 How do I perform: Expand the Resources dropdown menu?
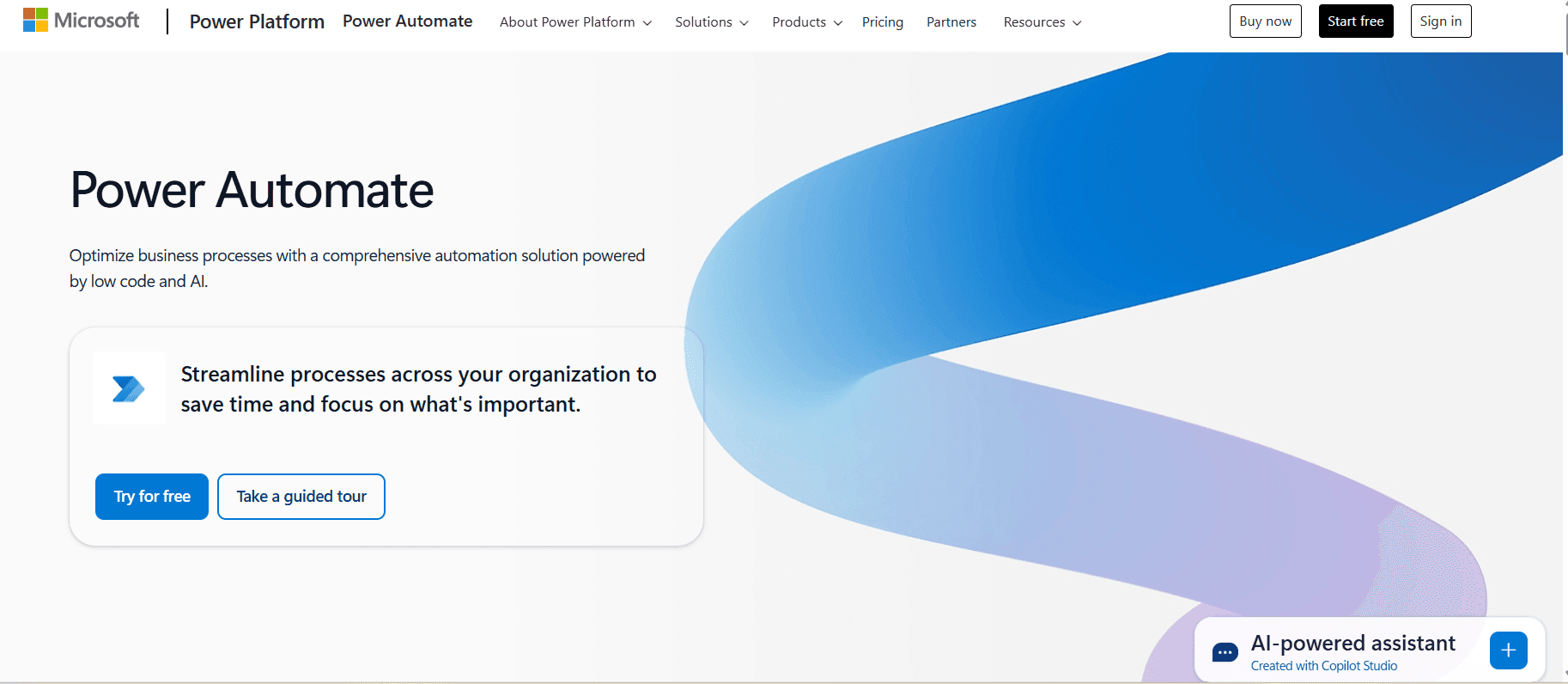point(1042,22)
